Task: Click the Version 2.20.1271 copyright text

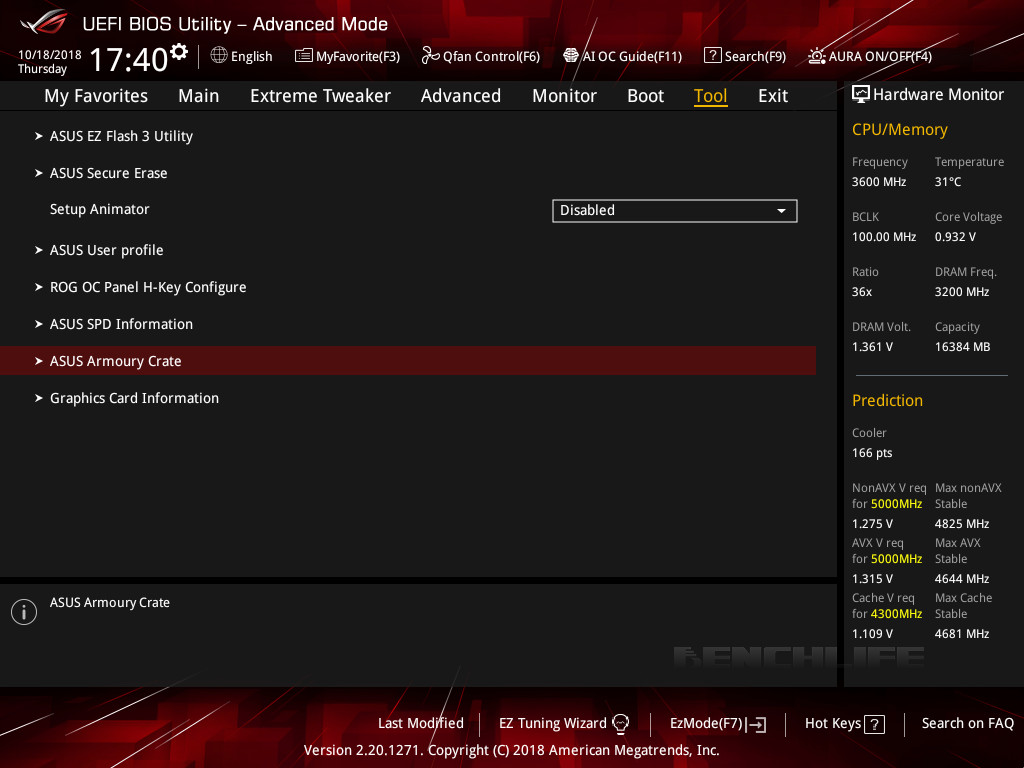Action: [x=511, y=750]
